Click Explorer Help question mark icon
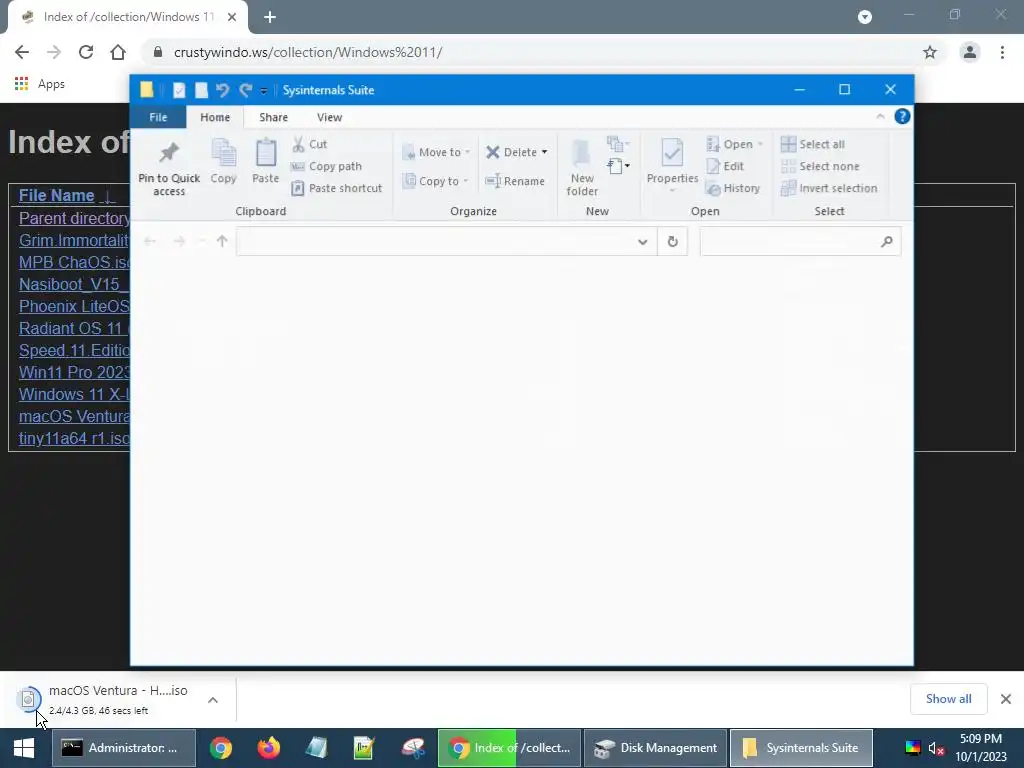 point(902,117)
